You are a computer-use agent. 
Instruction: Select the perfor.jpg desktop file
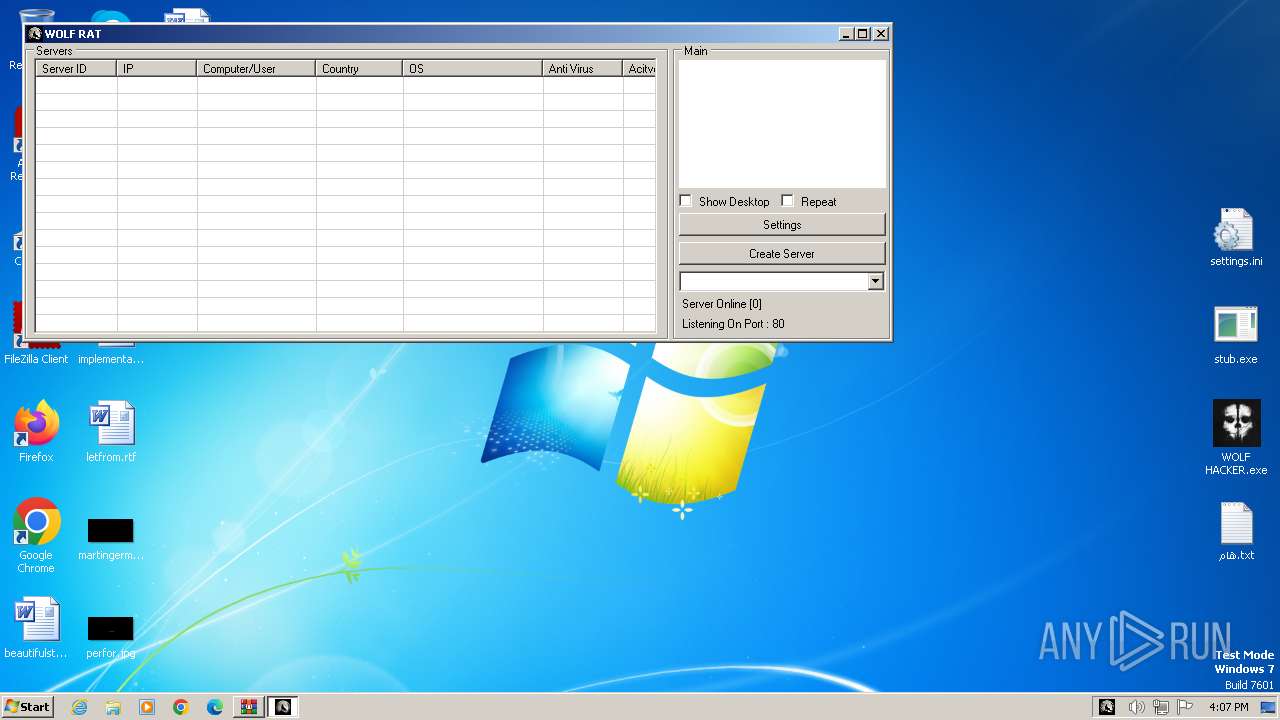point(110,636)
